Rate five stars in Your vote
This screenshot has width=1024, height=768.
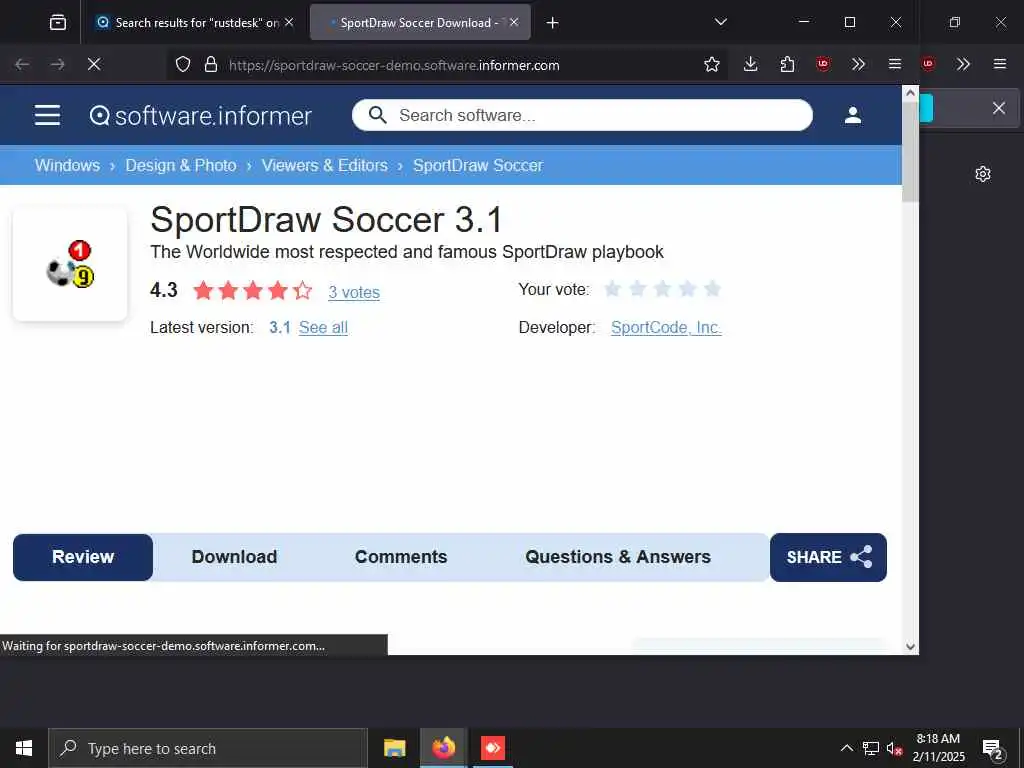pos(712,289)
